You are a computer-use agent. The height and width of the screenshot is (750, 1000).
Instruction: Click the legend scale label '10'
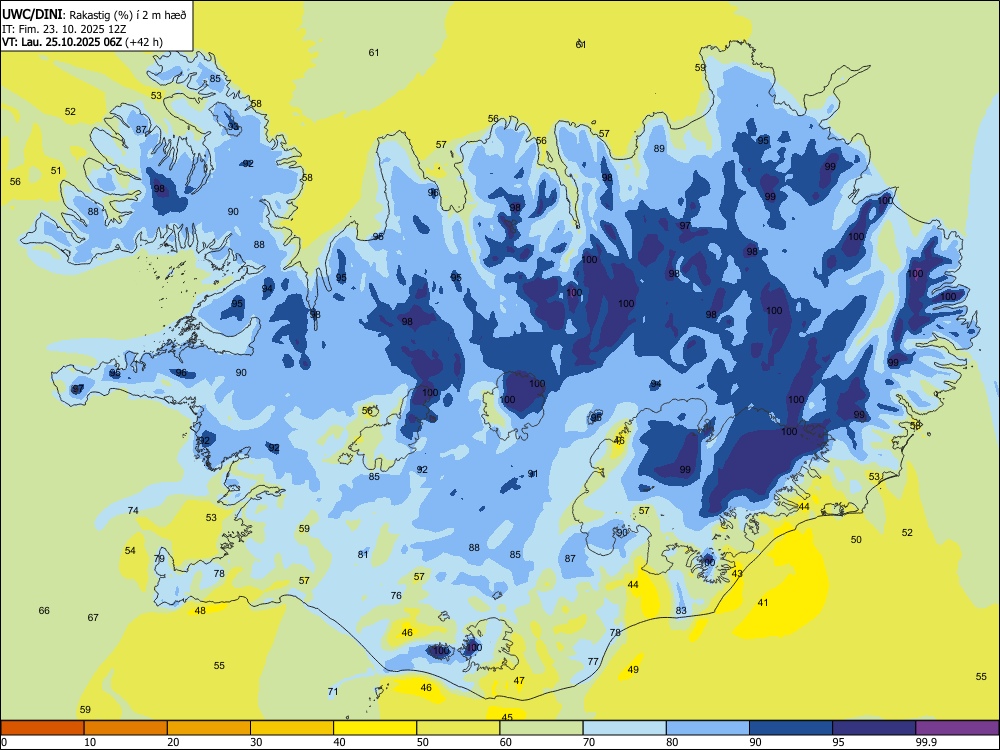[90, 742]
